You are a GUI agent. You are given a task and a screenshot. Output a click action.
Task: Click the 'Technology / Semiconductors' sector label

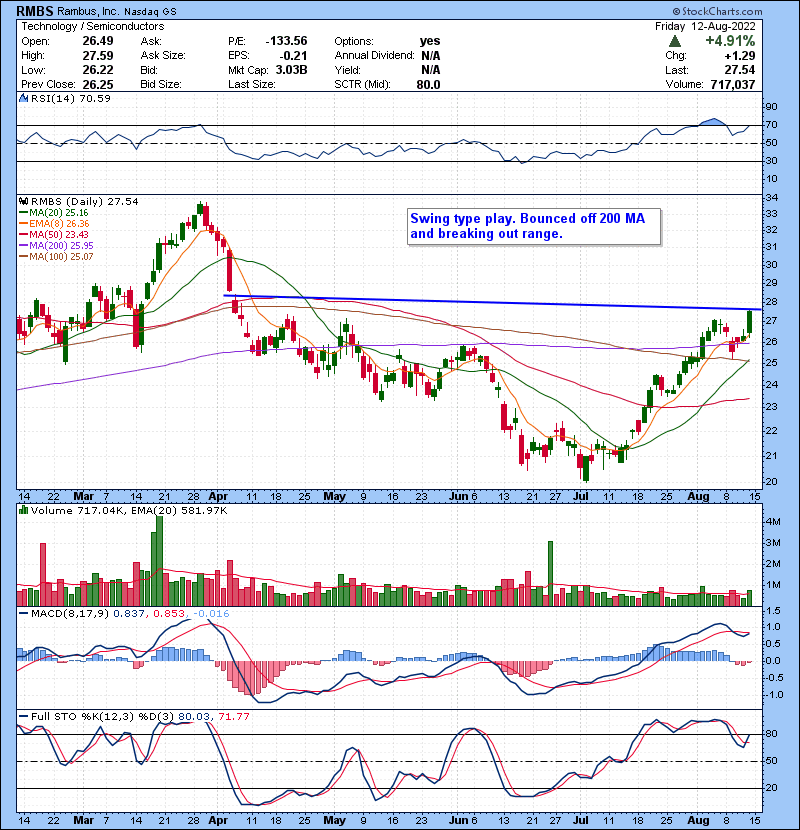pyautogui.click(x=93, y=26)
